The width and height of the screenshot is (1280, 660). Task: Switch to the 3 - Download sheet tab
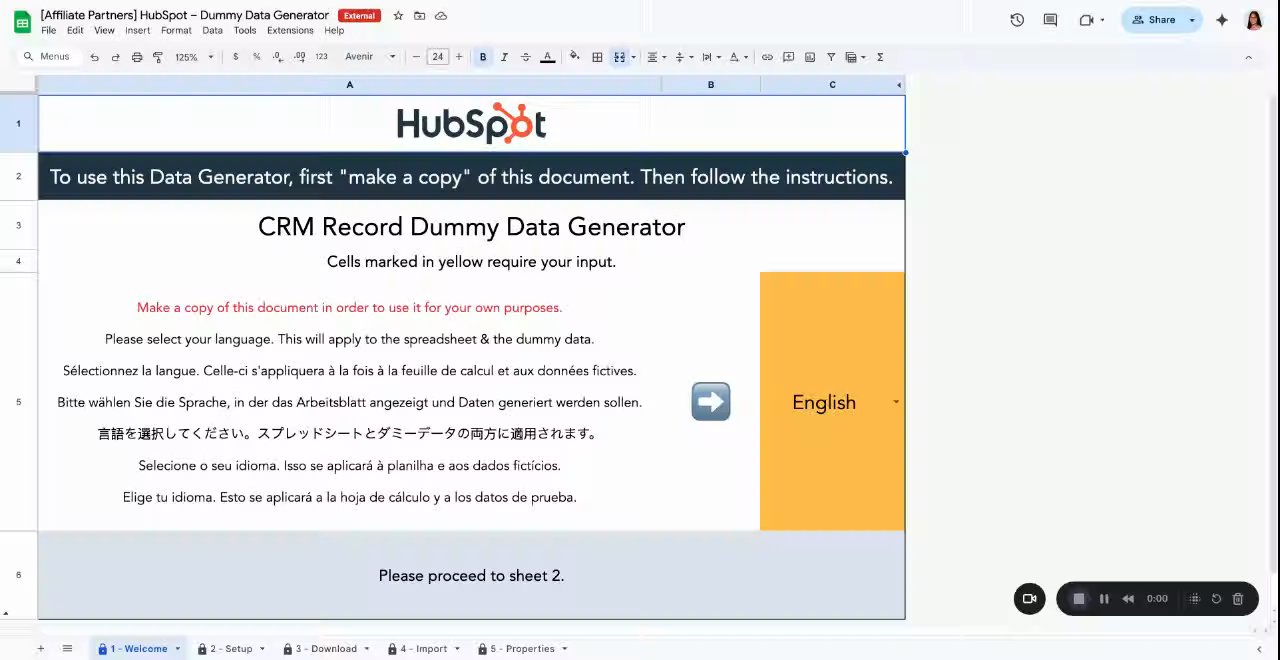(326, 649)
